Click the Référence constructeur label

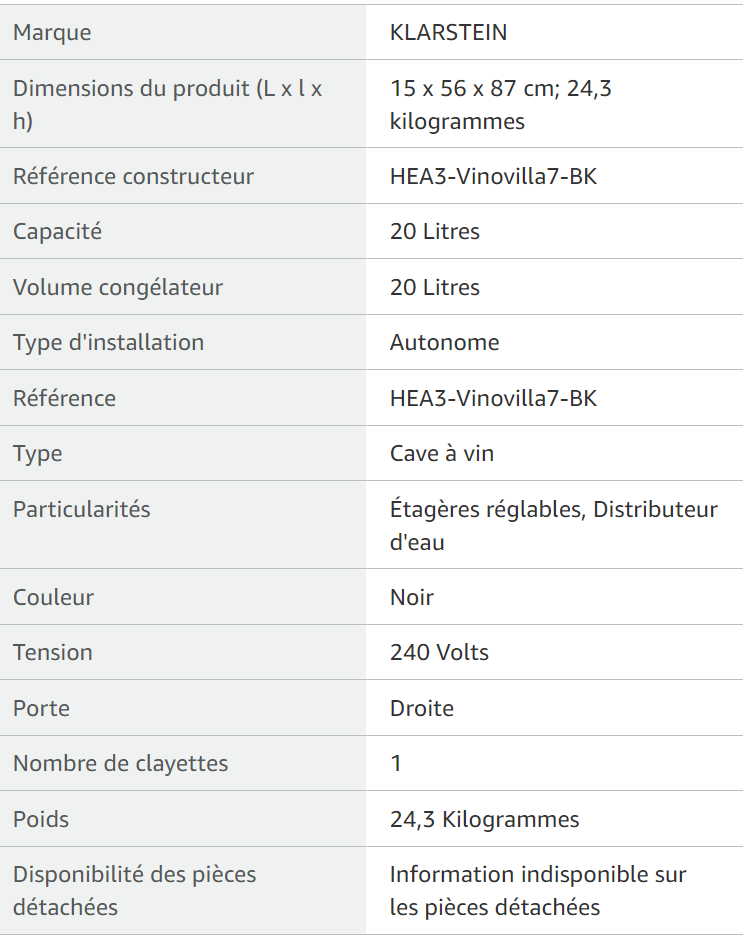coord(133,177)
